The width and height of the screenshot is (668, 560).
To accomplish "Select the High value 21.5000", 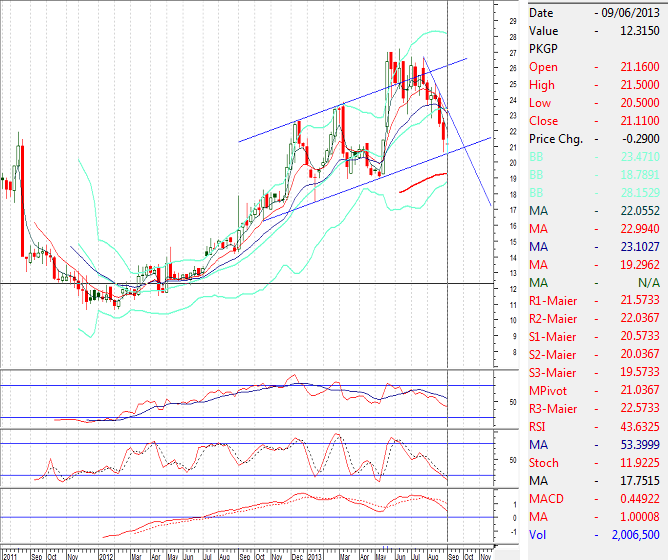I will coord(631,85).
